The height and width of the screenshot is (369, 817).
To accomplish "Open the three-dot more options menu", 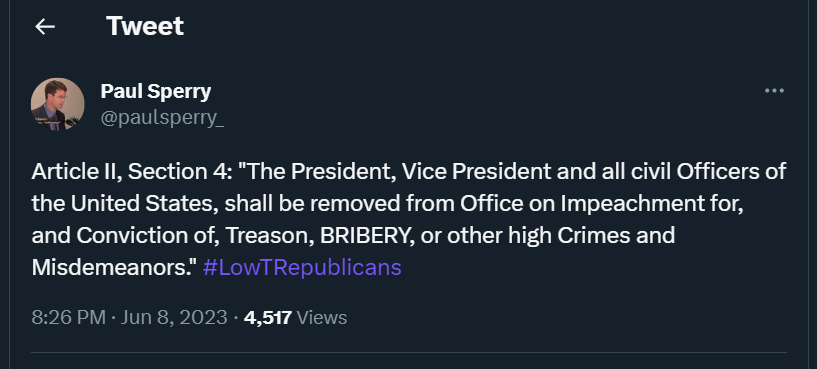I will pos(774,91).
